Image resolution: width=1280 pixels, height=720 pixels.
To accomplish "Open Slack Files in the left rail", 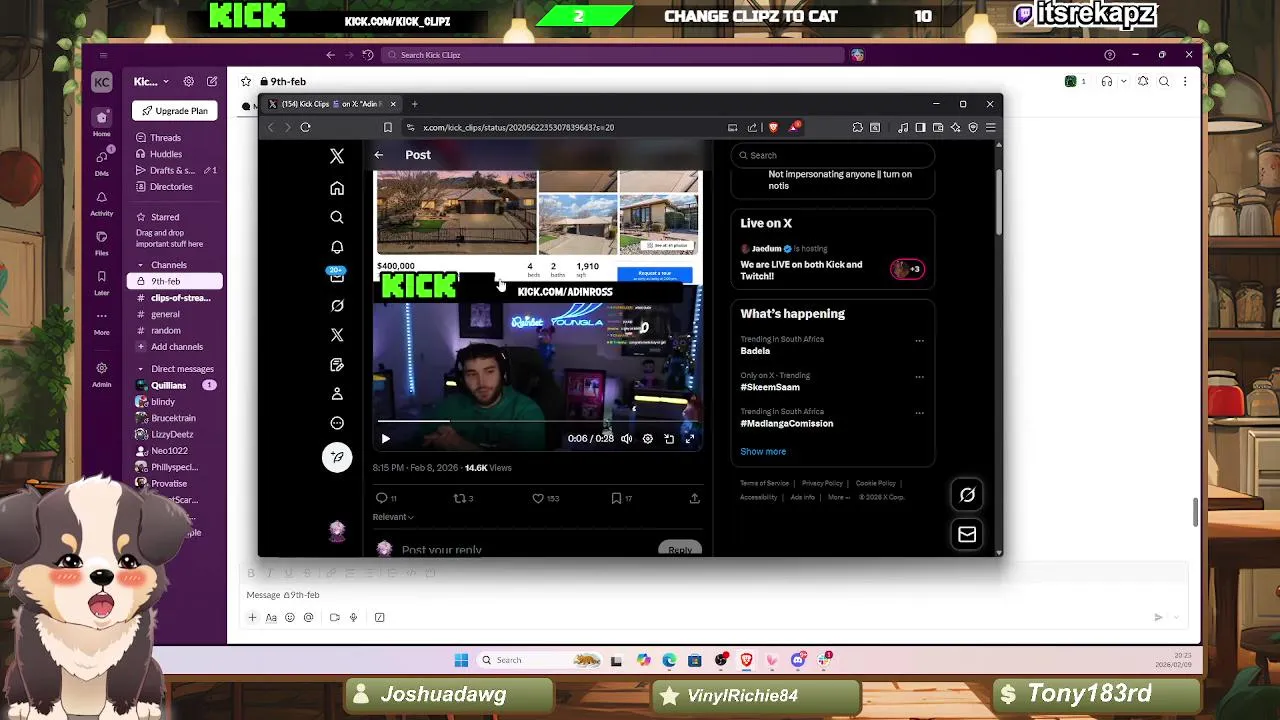I will 101,242.
